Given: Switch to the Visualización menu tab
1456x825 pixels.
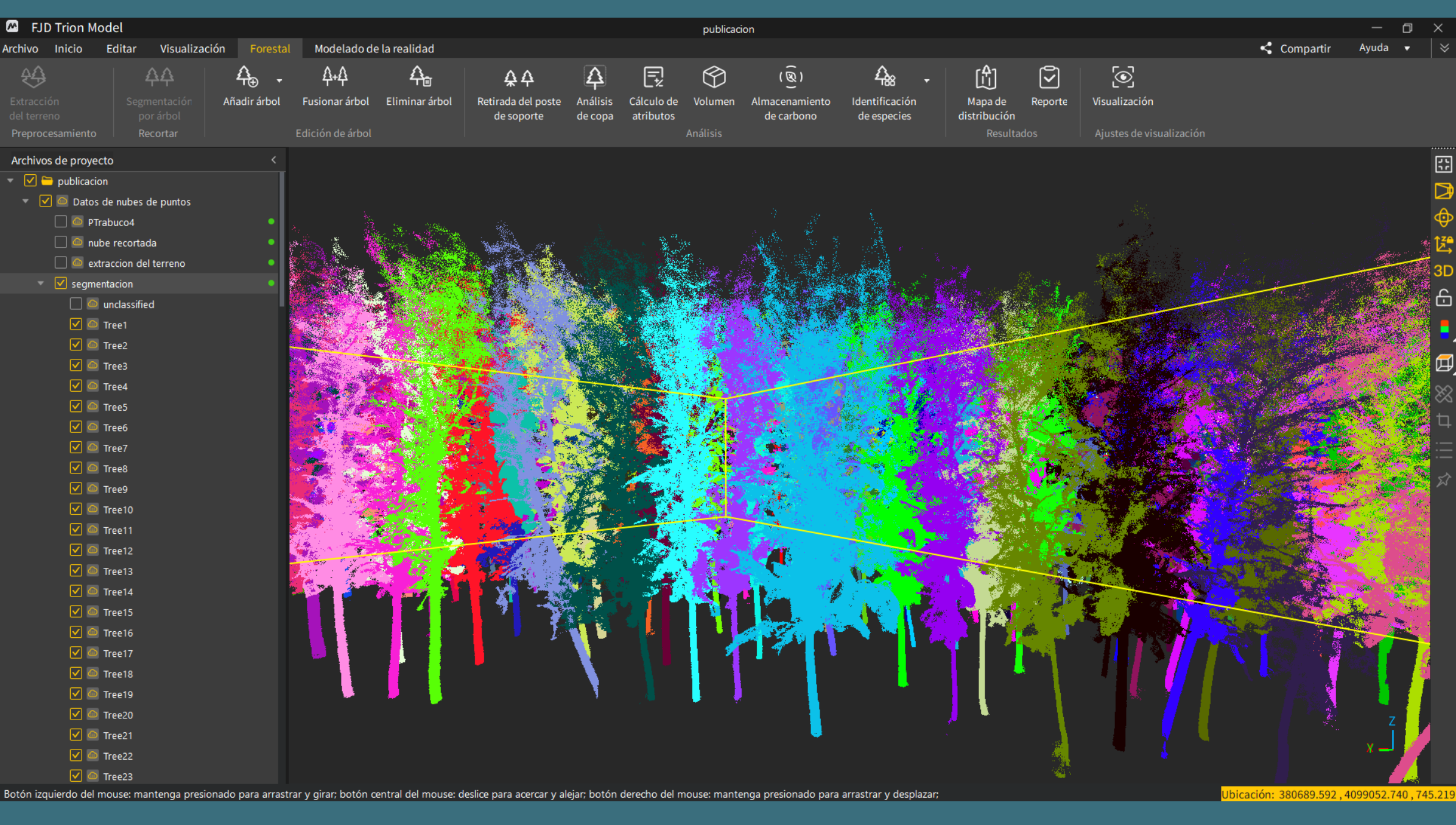Looking at the screenshot, I should point(192,48).
